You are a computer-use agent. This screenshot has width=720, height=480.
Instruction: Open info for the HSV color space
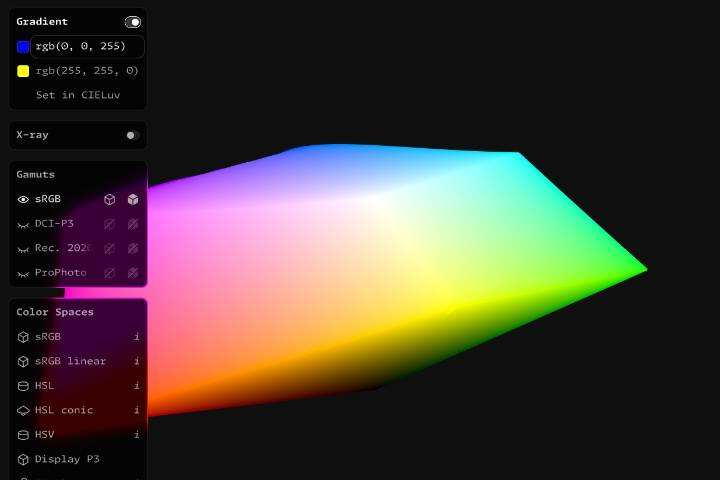136,435
